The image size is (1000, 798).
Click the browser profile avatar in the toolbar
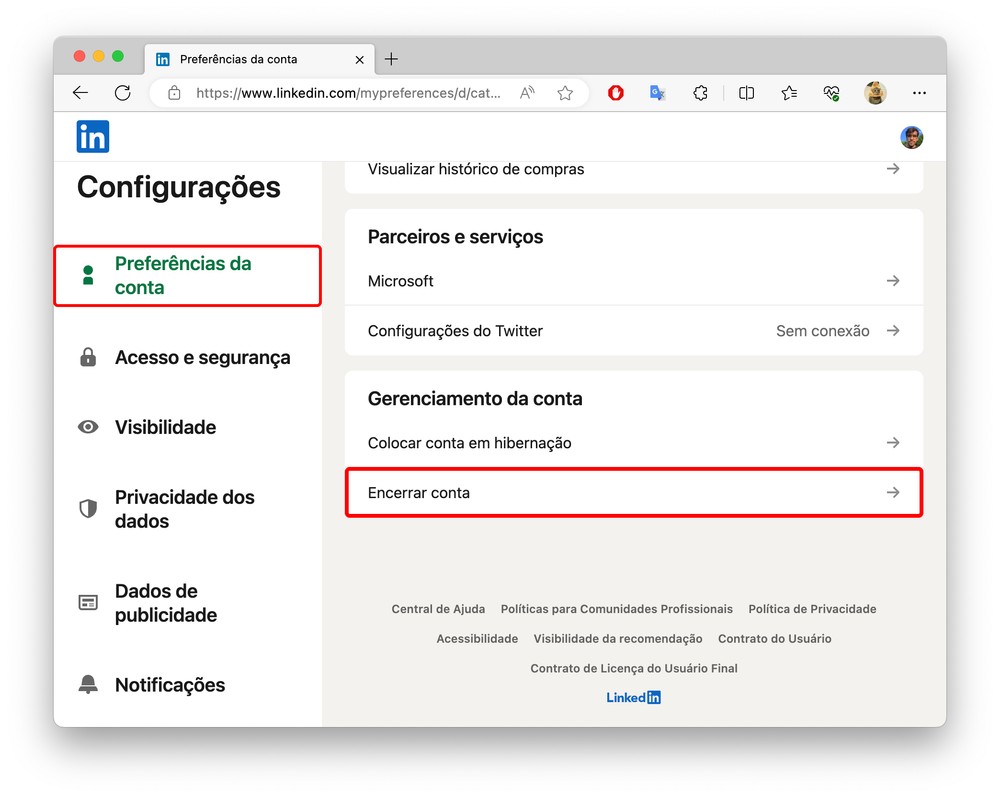pyautogui.click(x=875, y=93)
